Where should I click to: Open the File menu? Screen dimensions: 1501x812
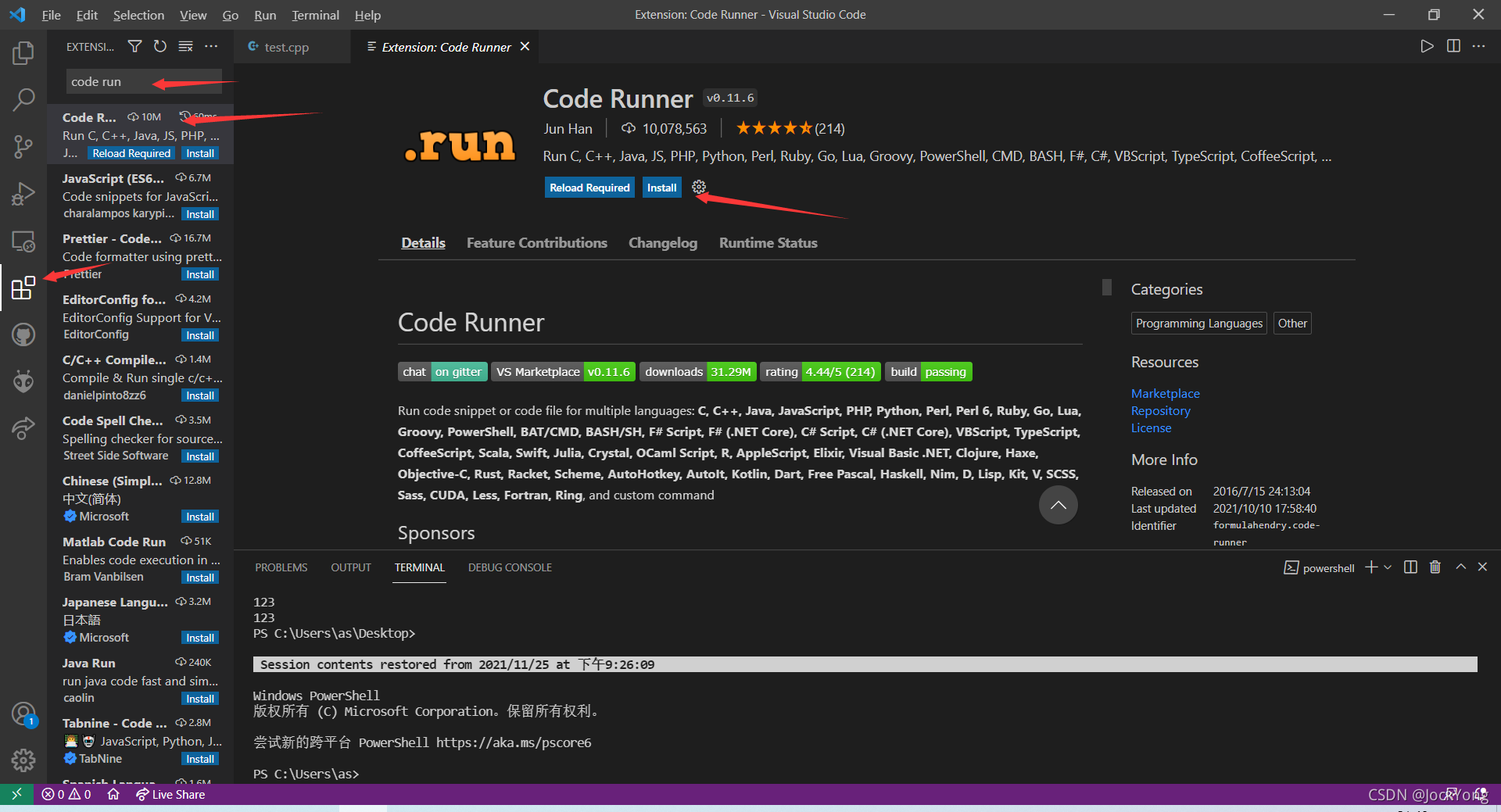pos(51,15)
